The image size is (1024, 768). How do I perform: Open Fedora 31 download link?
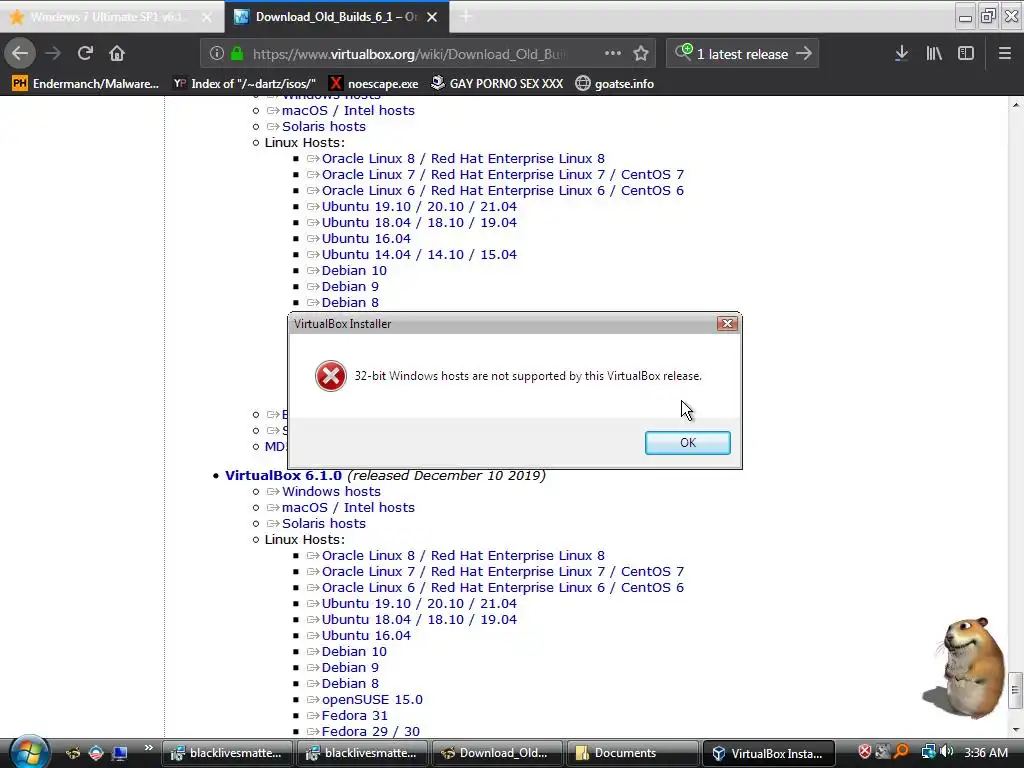click(x=354, y=716)
